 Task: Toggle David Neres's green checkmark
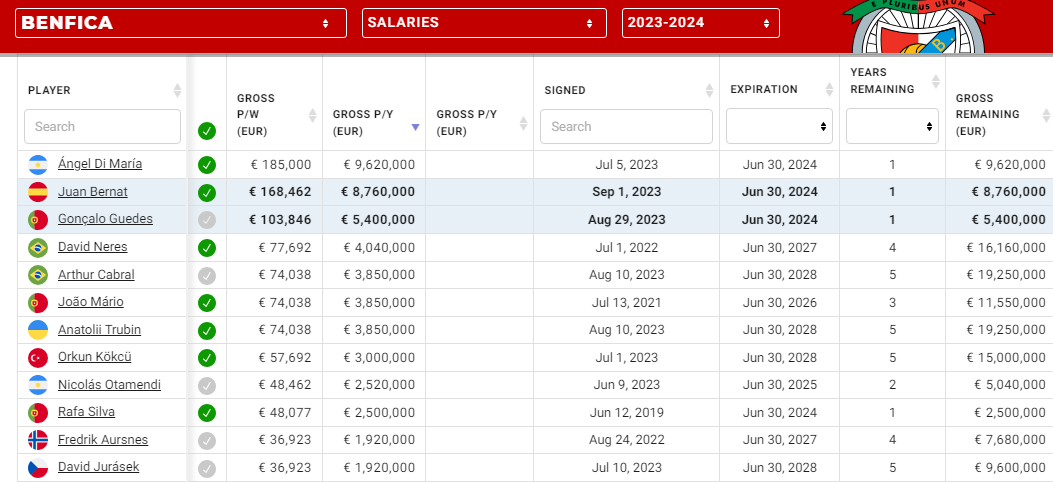[x=207, y=248]
